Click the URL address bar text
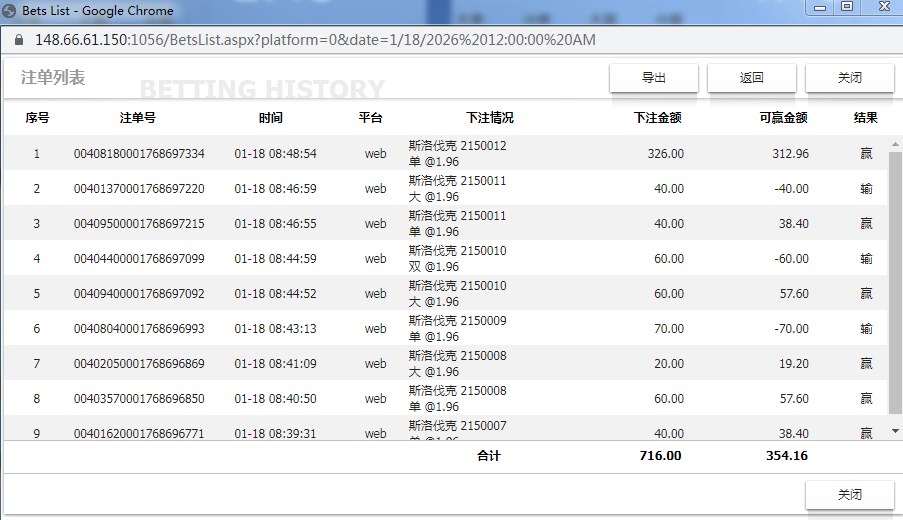The height and width of the screenshot is (520, 903). [x=315, y=40]
